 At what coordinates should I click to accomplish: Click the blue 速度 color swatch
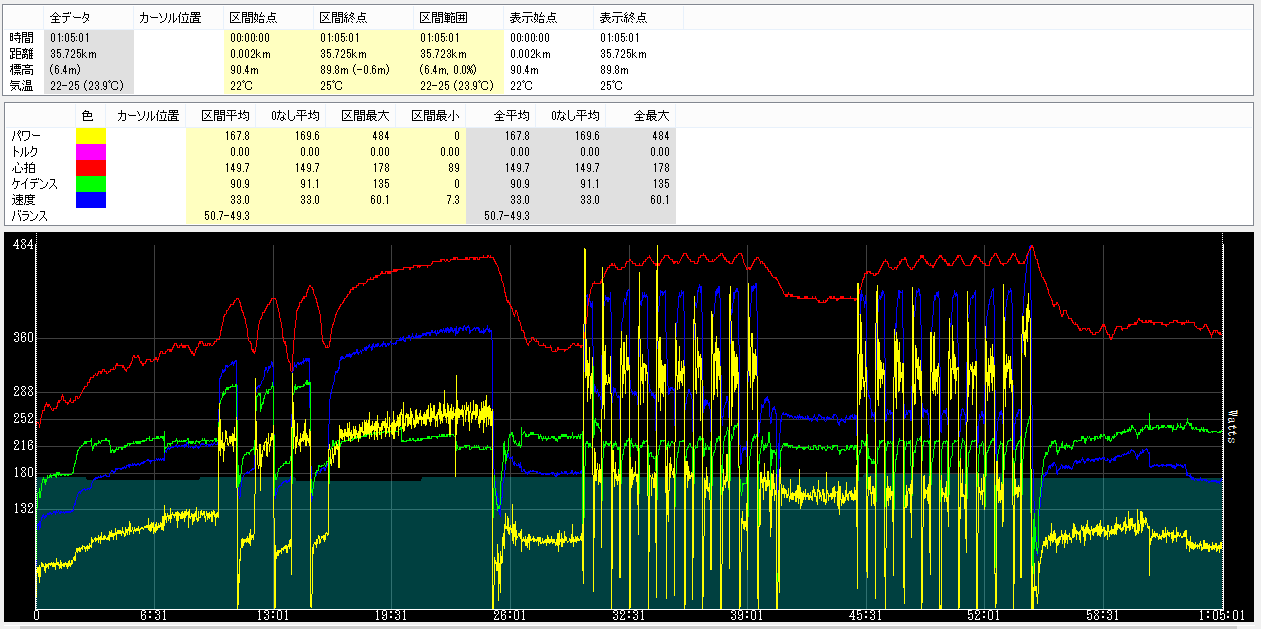pos(91,200)
